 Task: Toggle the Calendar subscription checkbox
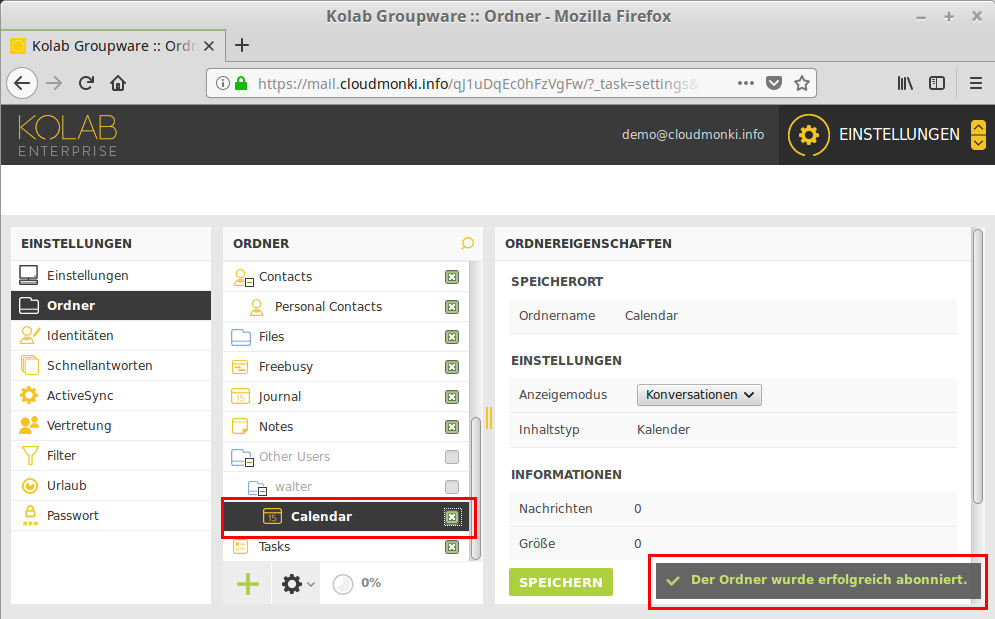tap(452, 517)
